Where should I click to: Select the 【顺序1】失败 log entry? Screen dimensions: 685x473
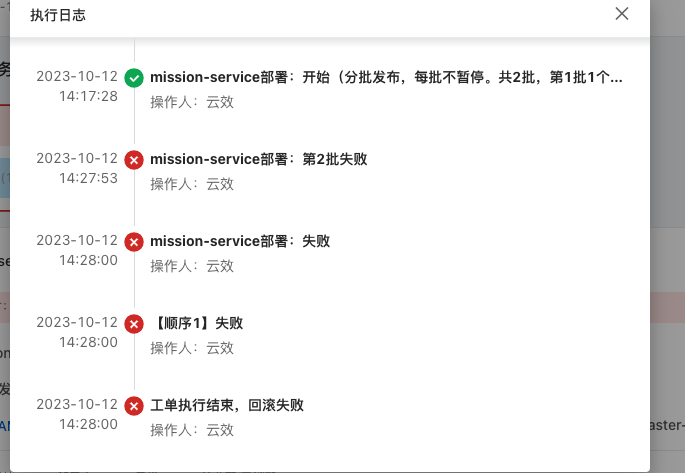(x=197, y=323)
